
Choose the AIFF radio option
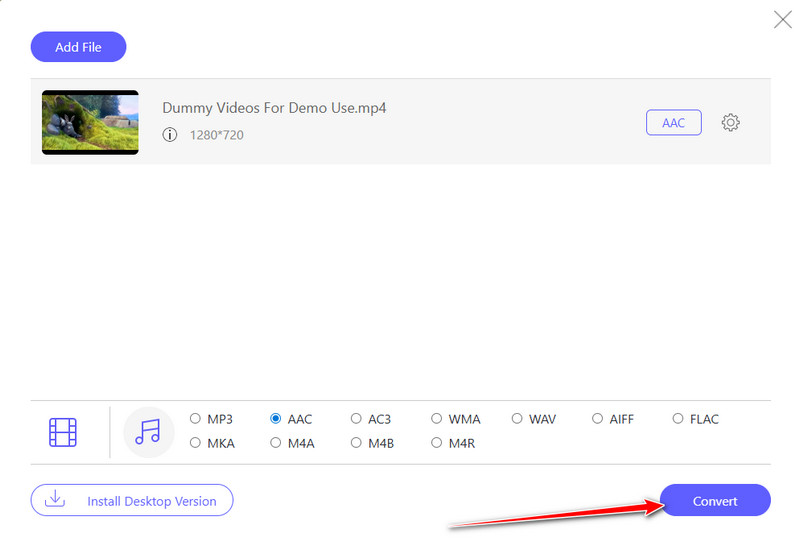pos(598,419)
